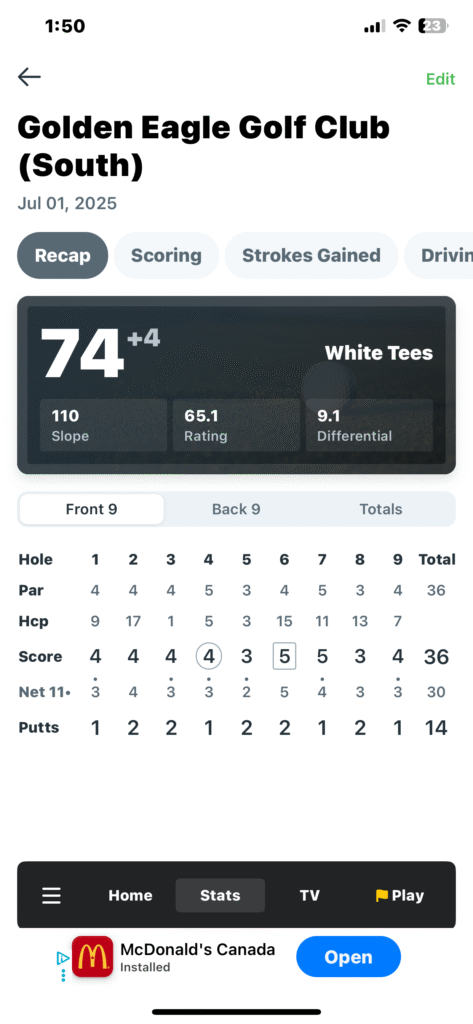Tap the ad info triangle icon
This screenshot has height=1024, width=473.
tap(63, 958)
